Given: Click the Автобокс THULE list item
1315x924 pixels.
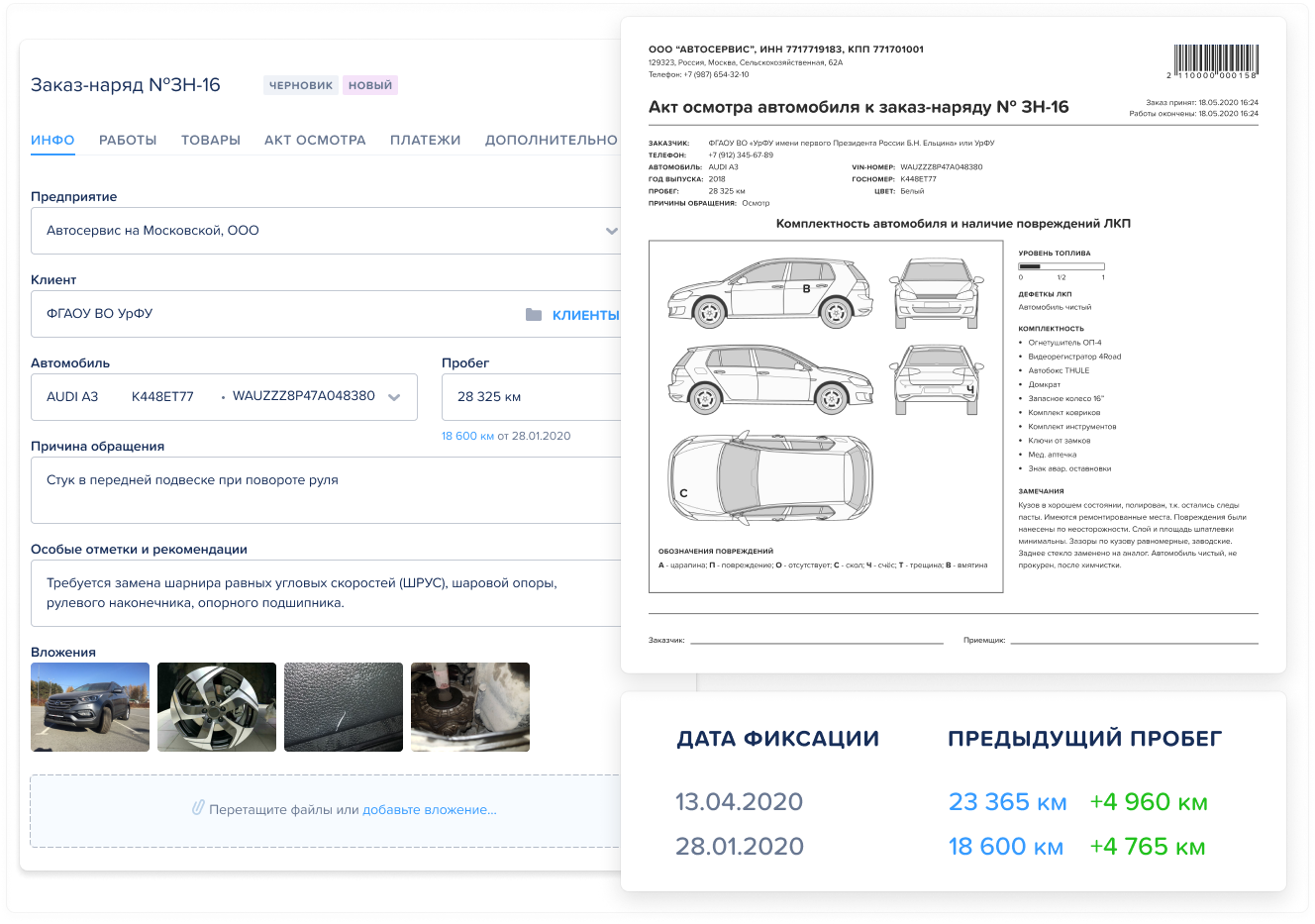Looking at the screenshot, I should click(1059, 370).
